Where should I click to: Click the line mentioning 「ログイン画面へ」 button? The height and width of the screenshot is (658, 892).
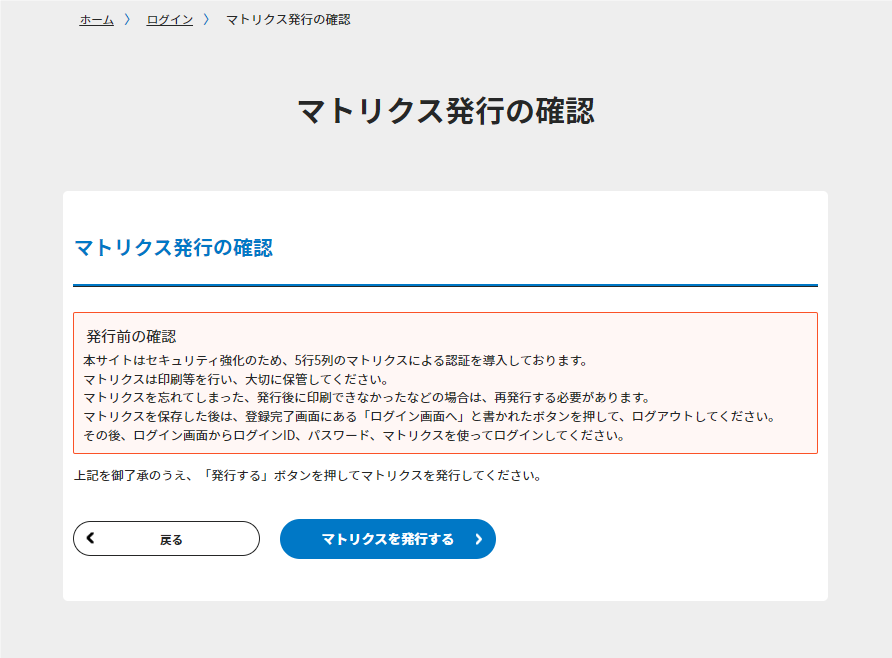tap(430, 416)
